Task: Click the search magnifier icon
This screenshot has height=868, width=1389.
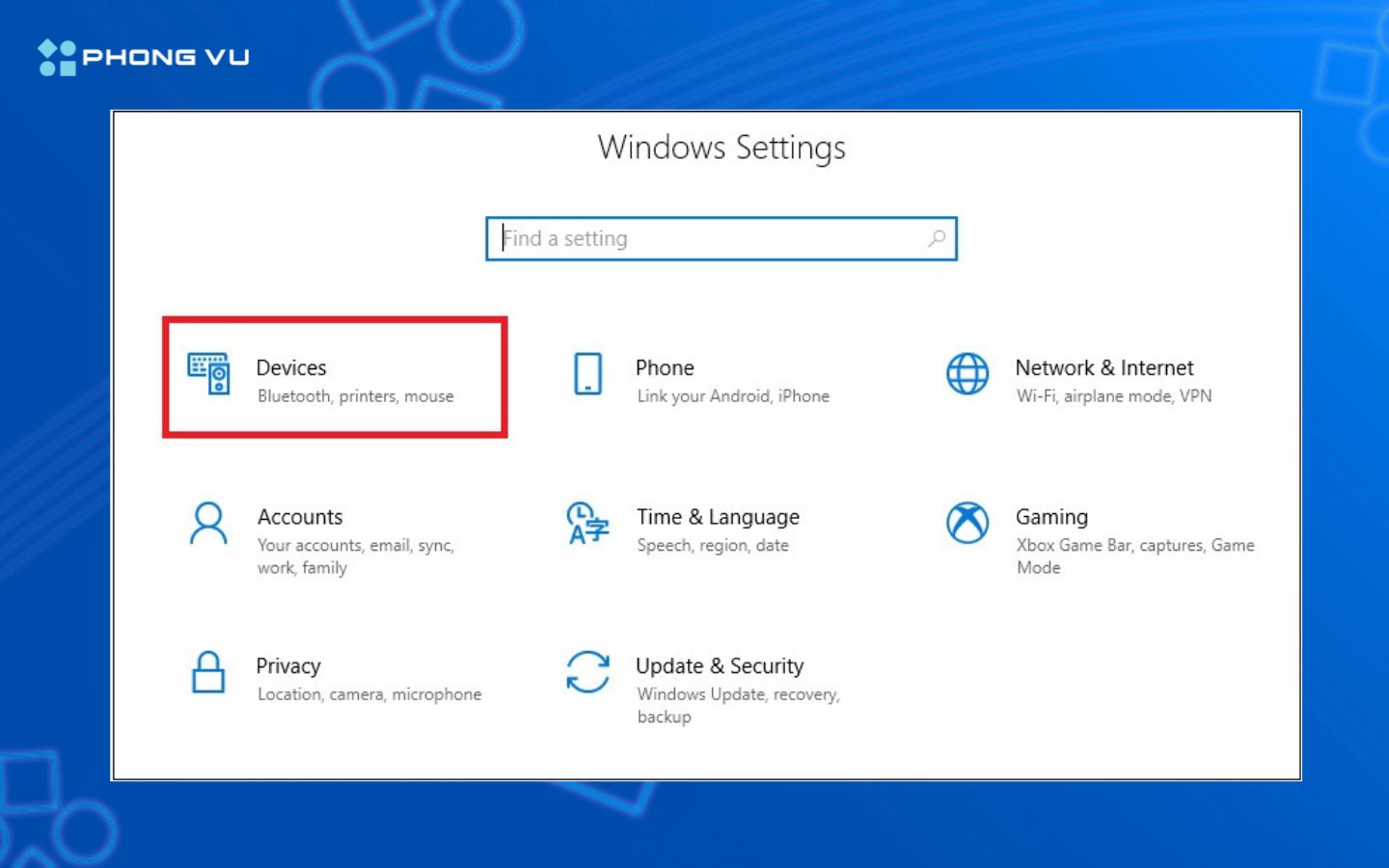Action: 937,238
